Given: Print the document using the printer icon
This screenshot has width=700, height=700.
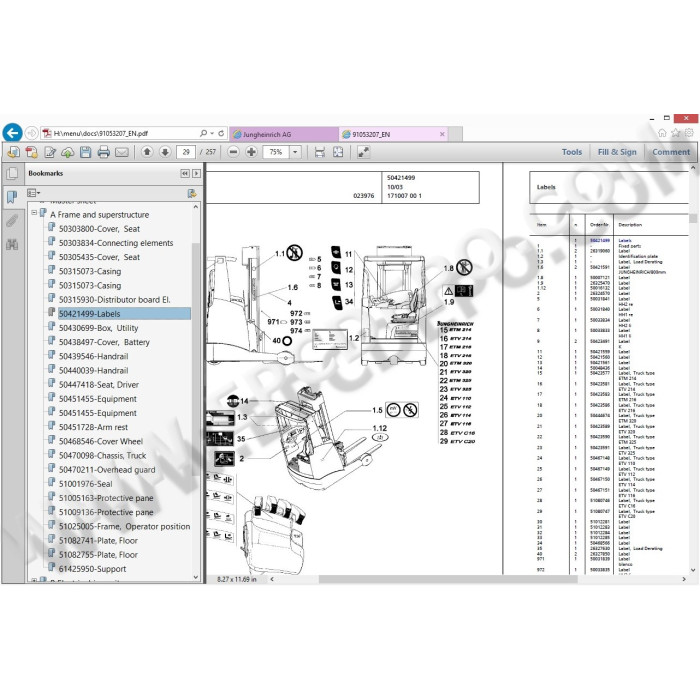Looking at the screenshot, I should 104,152.
